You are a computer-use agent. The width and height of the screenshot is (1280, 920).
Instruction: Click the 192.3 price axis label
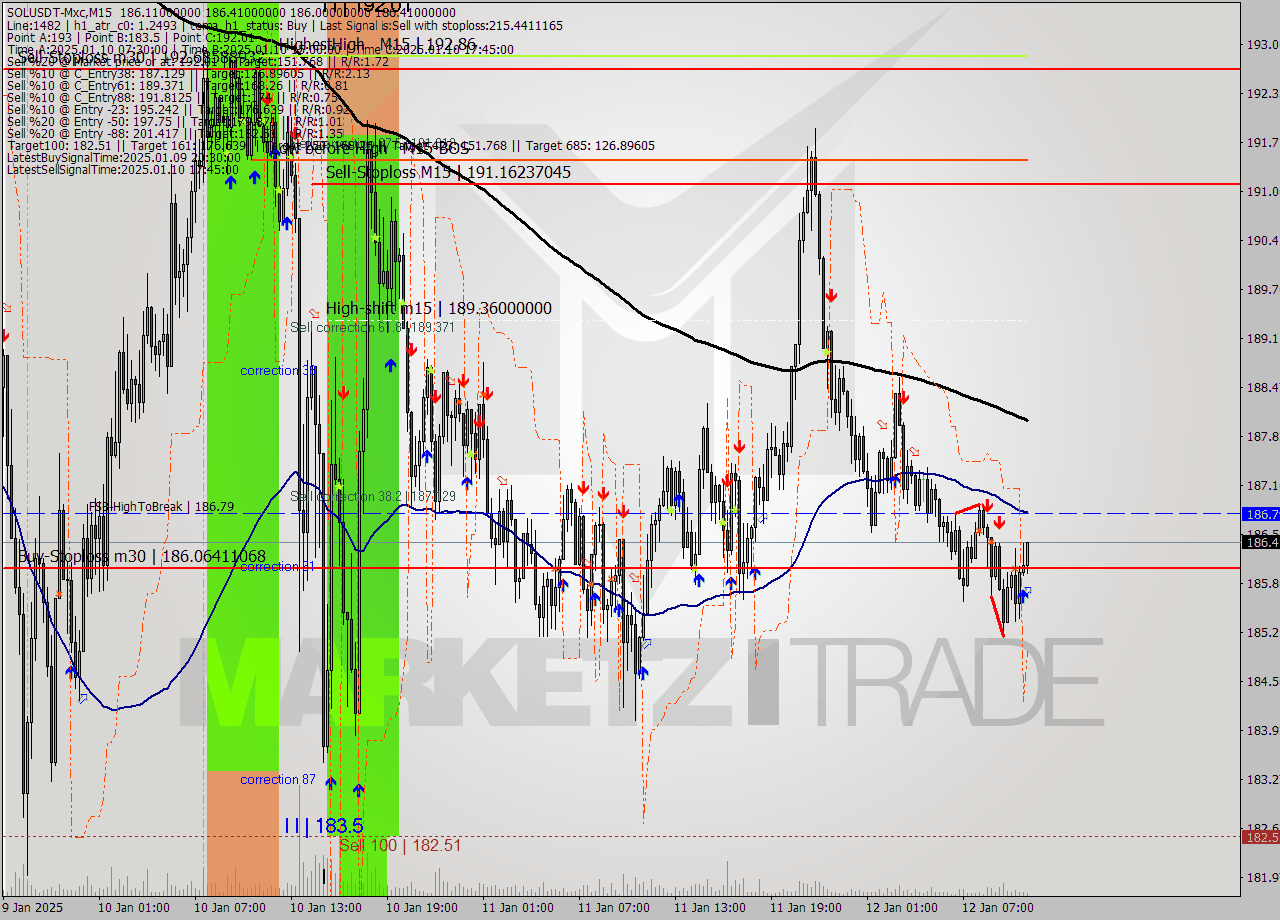1262,94
